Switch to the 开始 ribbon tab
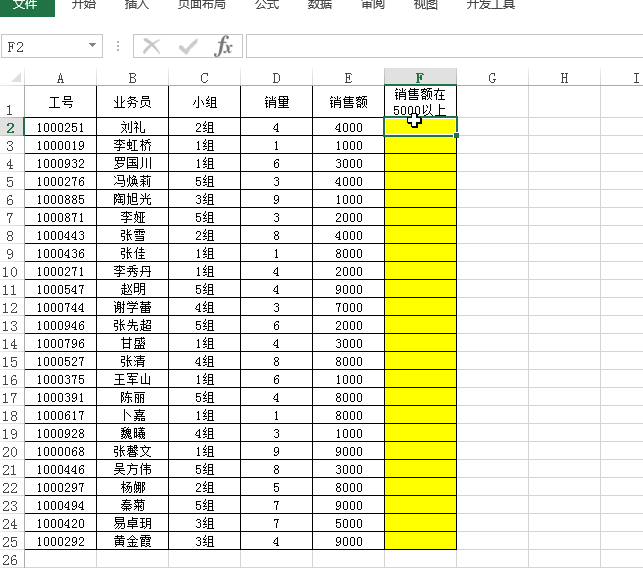 pos(84,5)
